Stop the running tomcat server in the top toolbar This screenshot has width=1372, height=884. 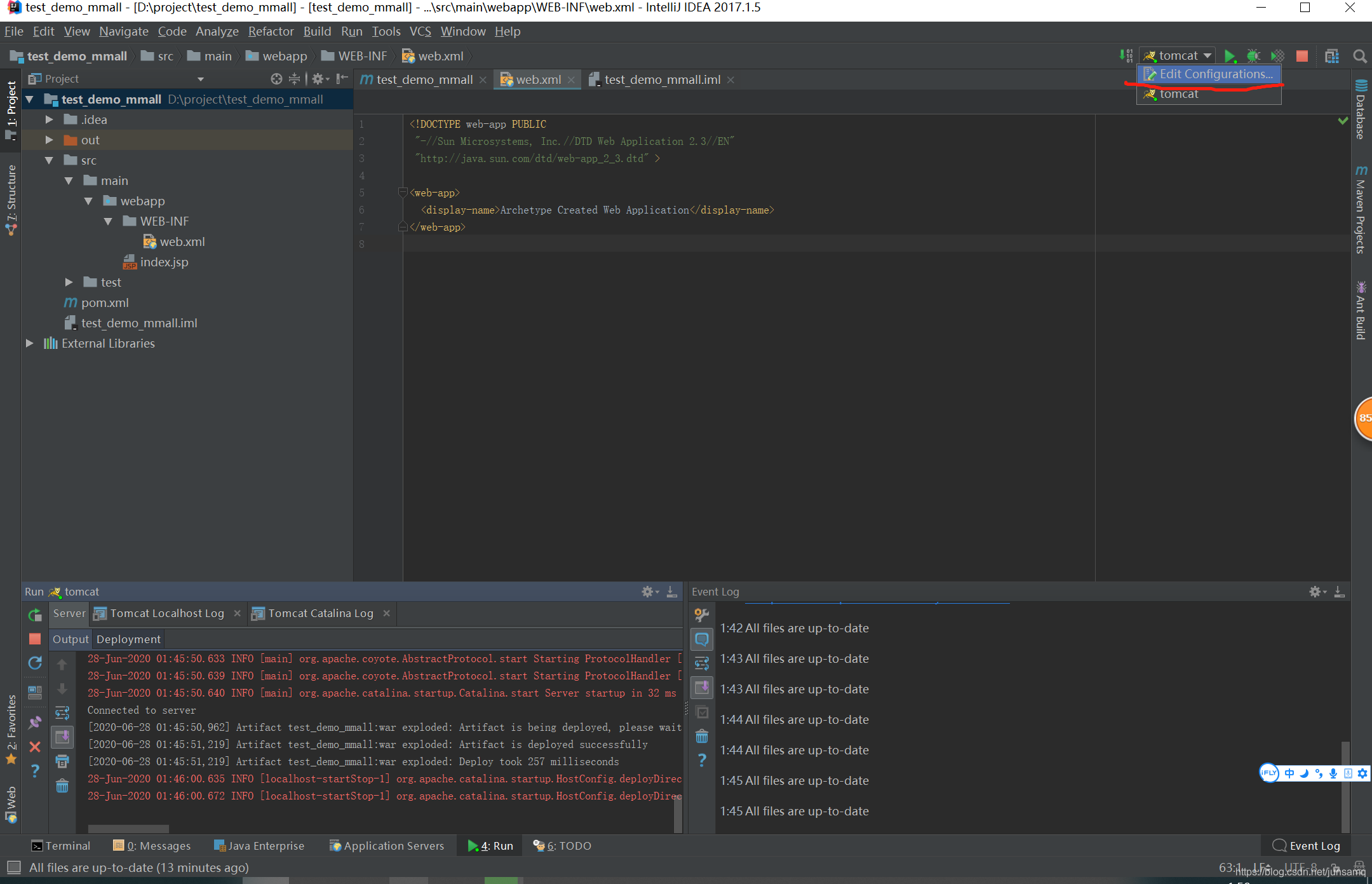(x=1301, y=56)
